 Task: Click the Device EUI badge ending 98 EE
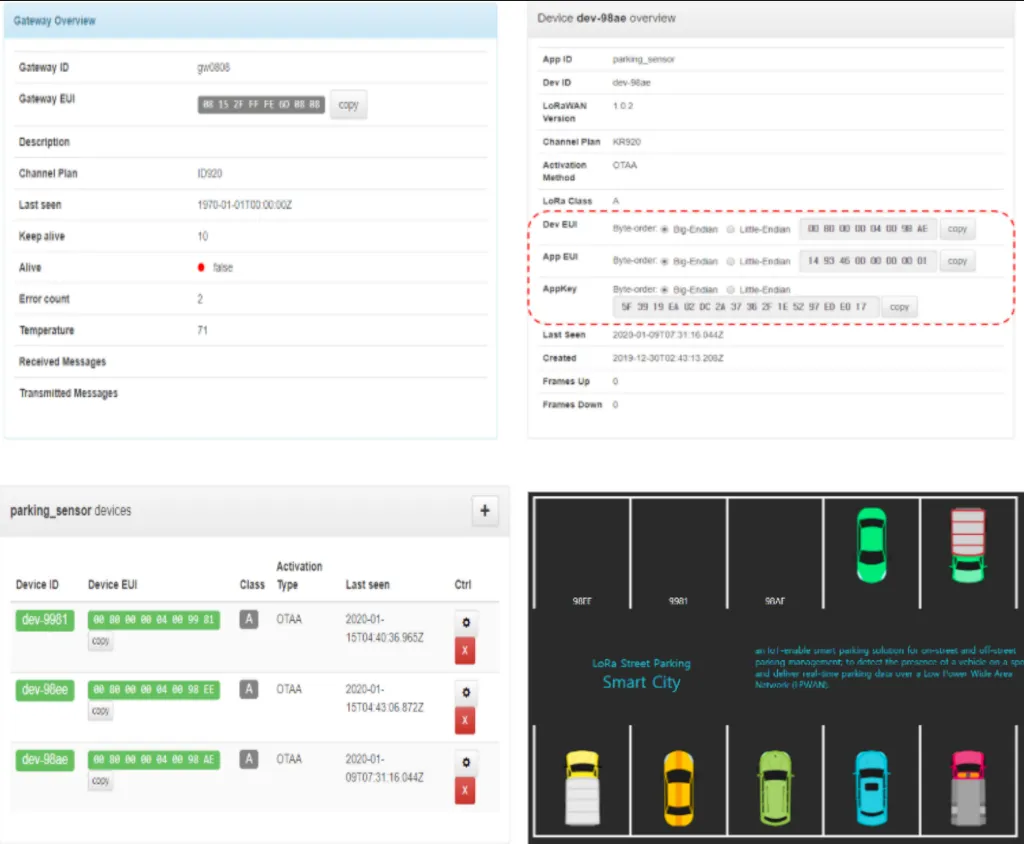click(x=154, y=690)
